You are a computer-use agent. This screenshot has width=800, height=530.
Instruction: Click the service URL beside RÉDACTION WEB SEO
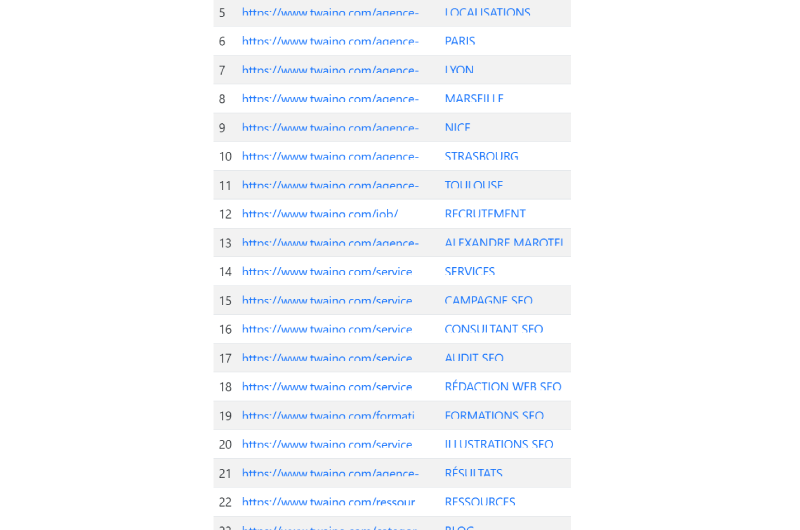[x=327, y=387]
